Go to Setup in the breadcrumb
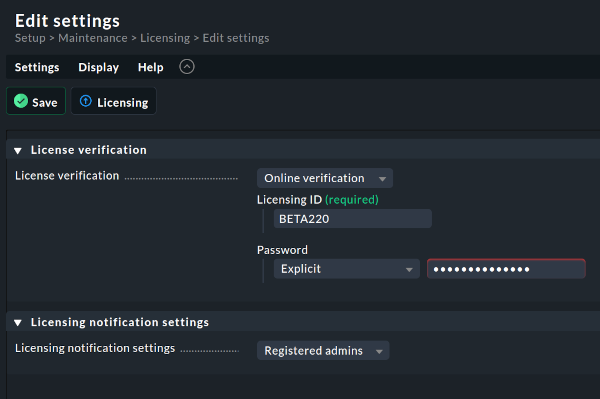The height and width of the screenshot is (399, 600). (x=30, y=38)
